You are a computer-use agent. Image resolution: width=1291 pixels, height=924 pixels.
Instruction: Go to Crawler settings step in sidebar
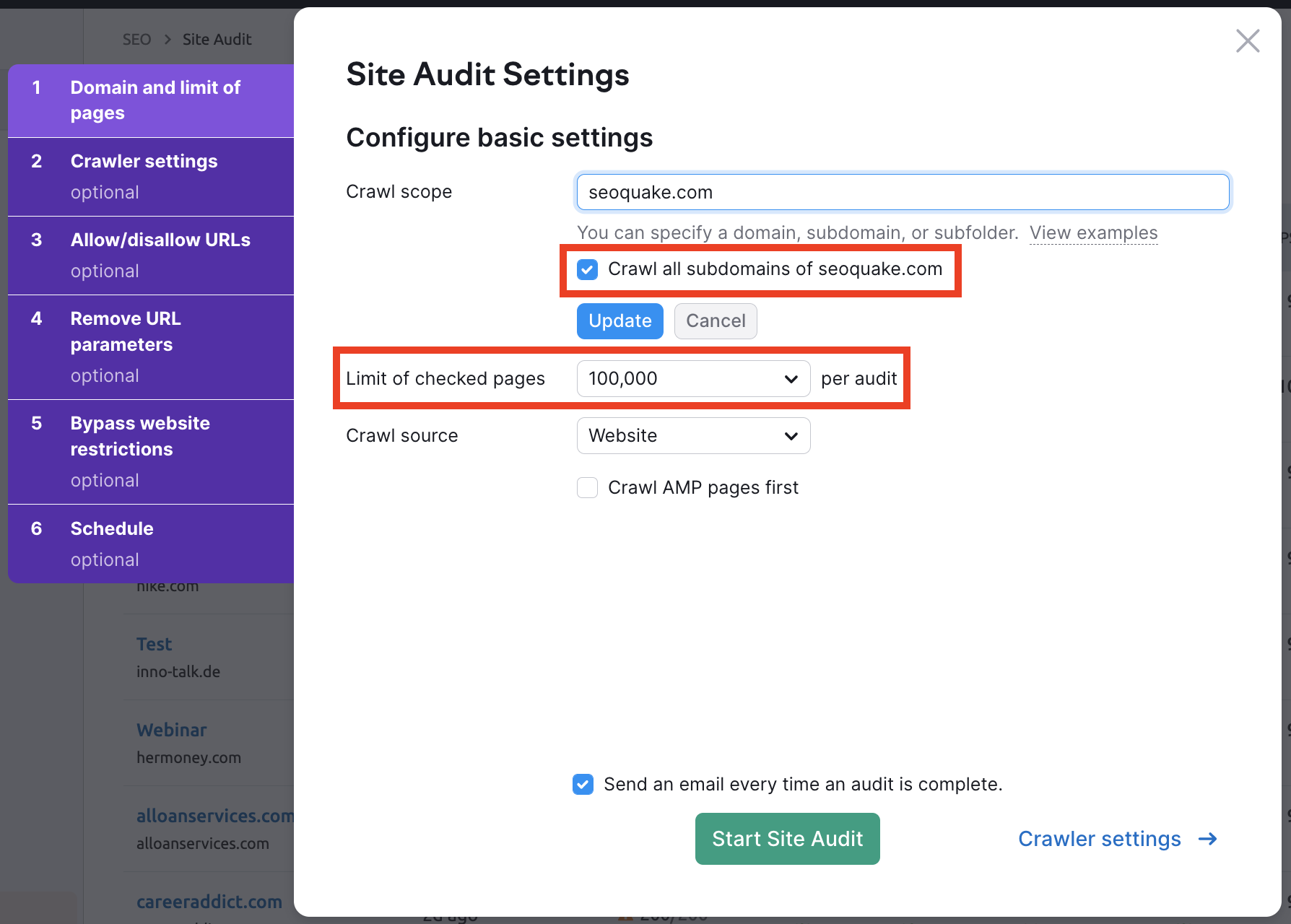coord(151,177)
